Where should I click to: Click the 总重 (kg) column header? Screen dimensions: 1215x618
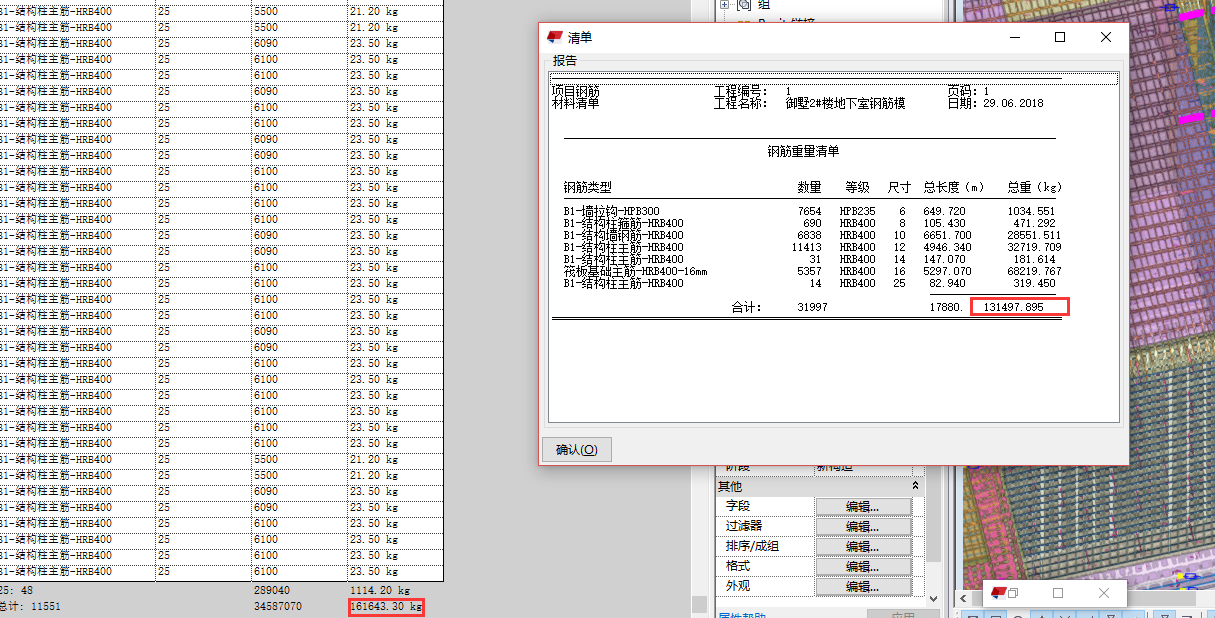click(1034, 187)
